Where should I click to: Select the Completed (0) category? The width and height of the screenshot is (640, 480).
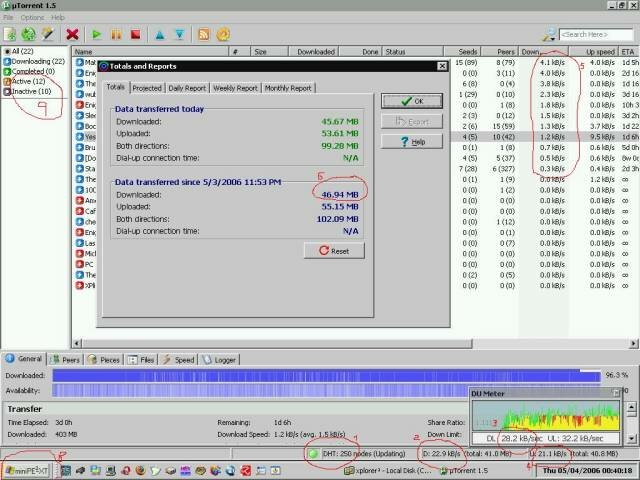click(29, 71)
